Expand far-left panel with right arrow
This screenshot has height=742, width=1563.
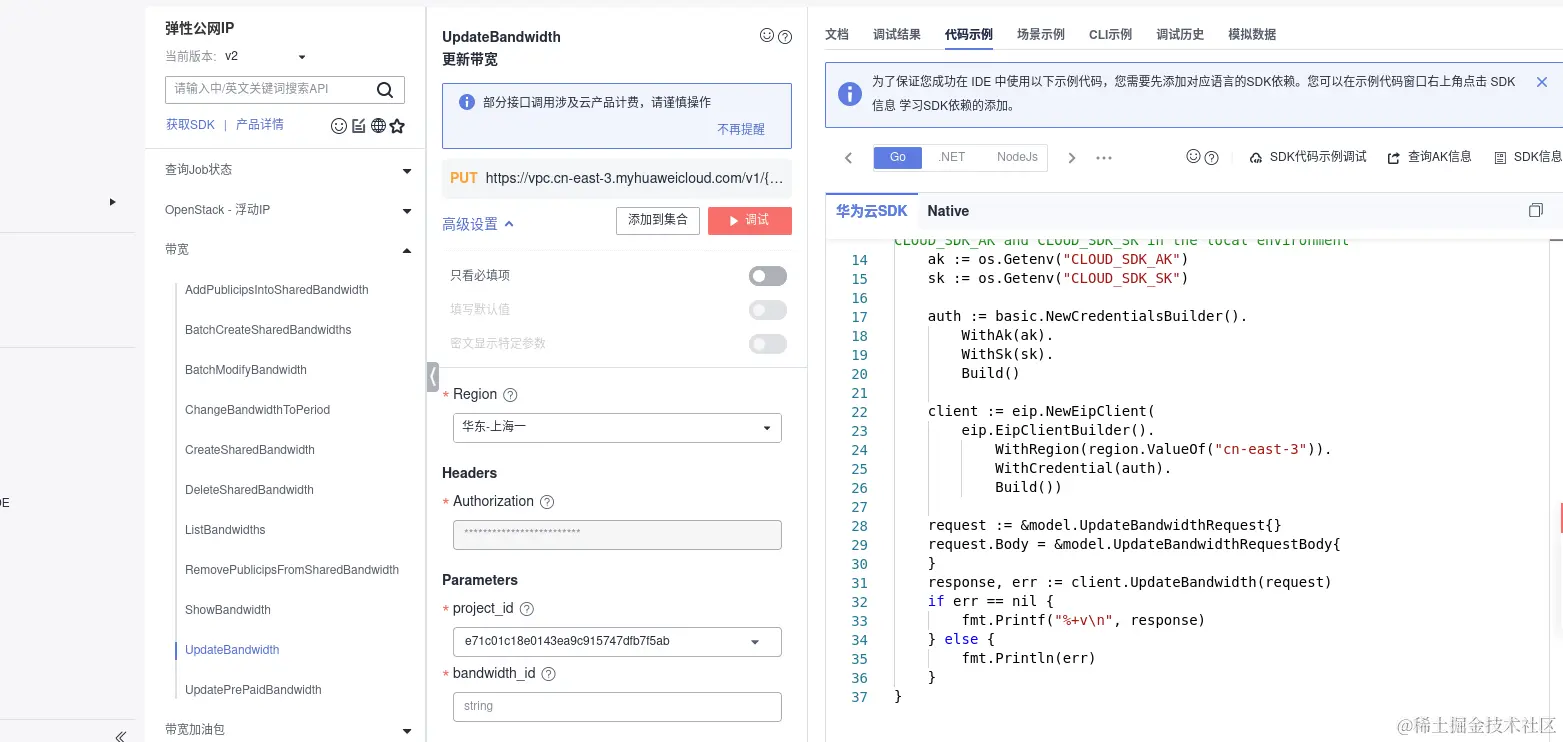pyautogui.click(x=113, y=202)
